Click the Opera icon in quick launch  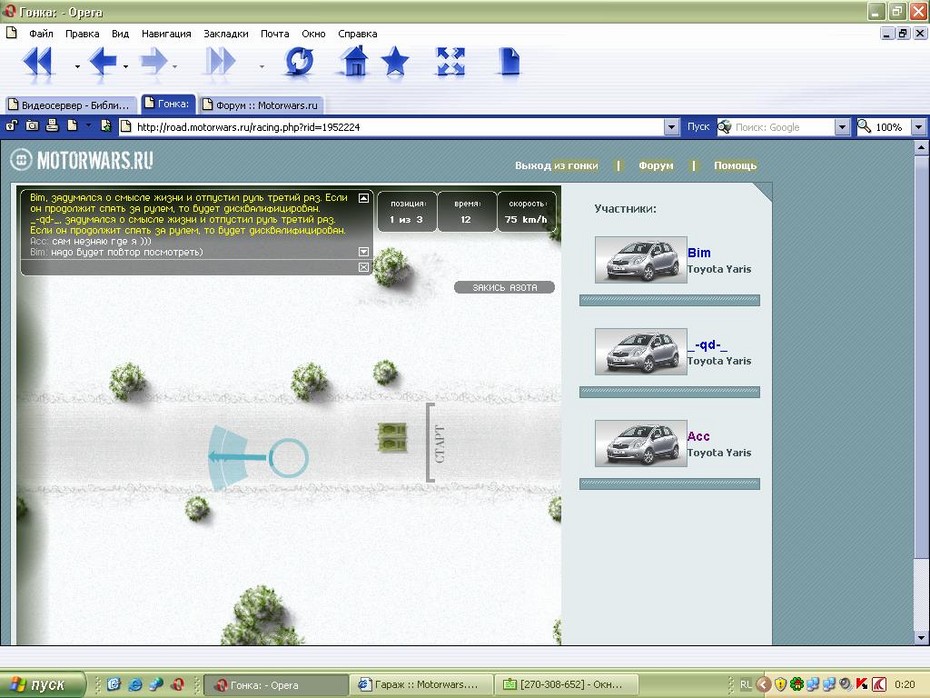coord(177,684)
